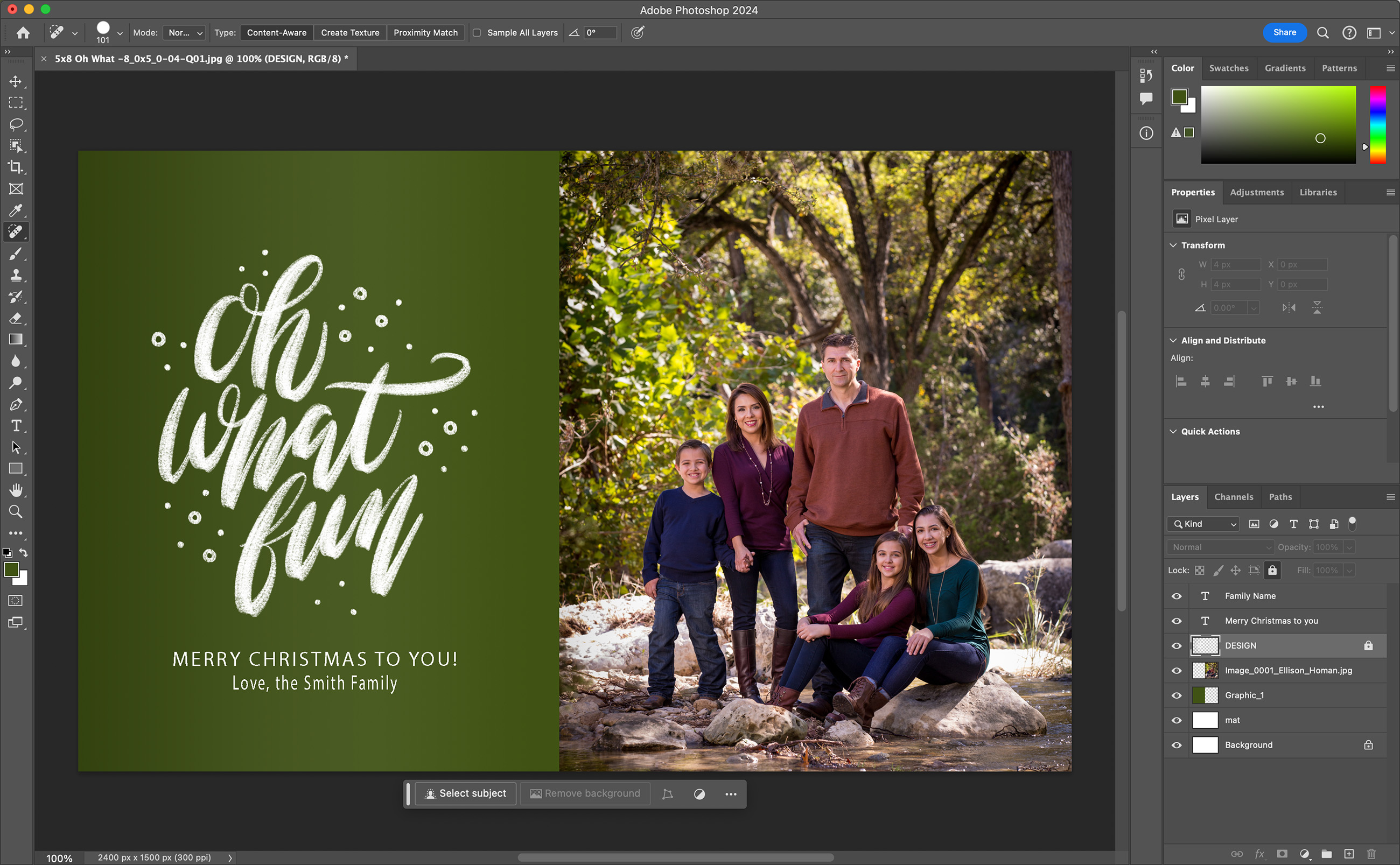Pick the Clone Stamp tool
Screen dimensions: 1400x865
coord(16,275)
